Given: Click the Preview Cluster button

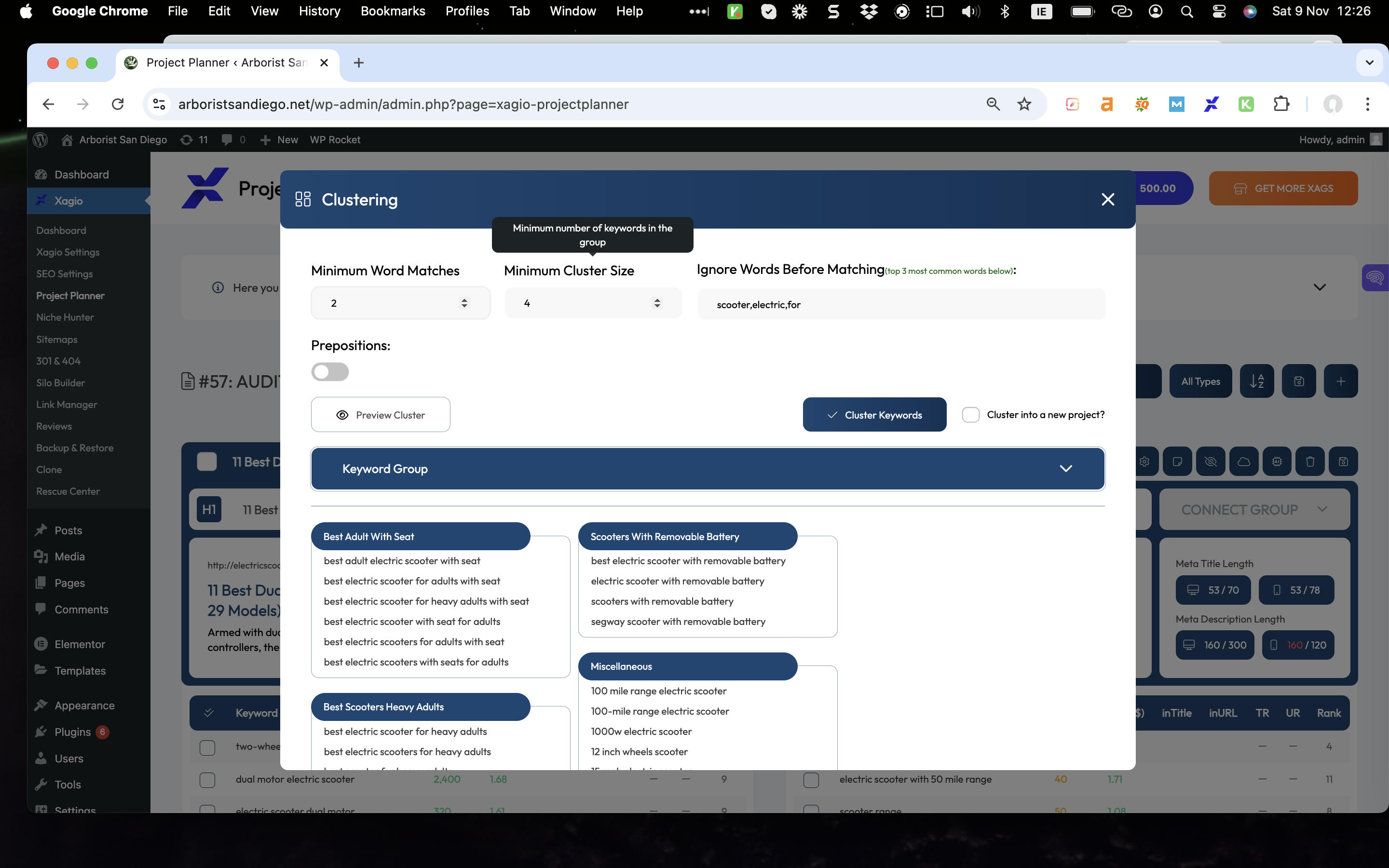Looking at the screenshot, I should coord(381,415).
